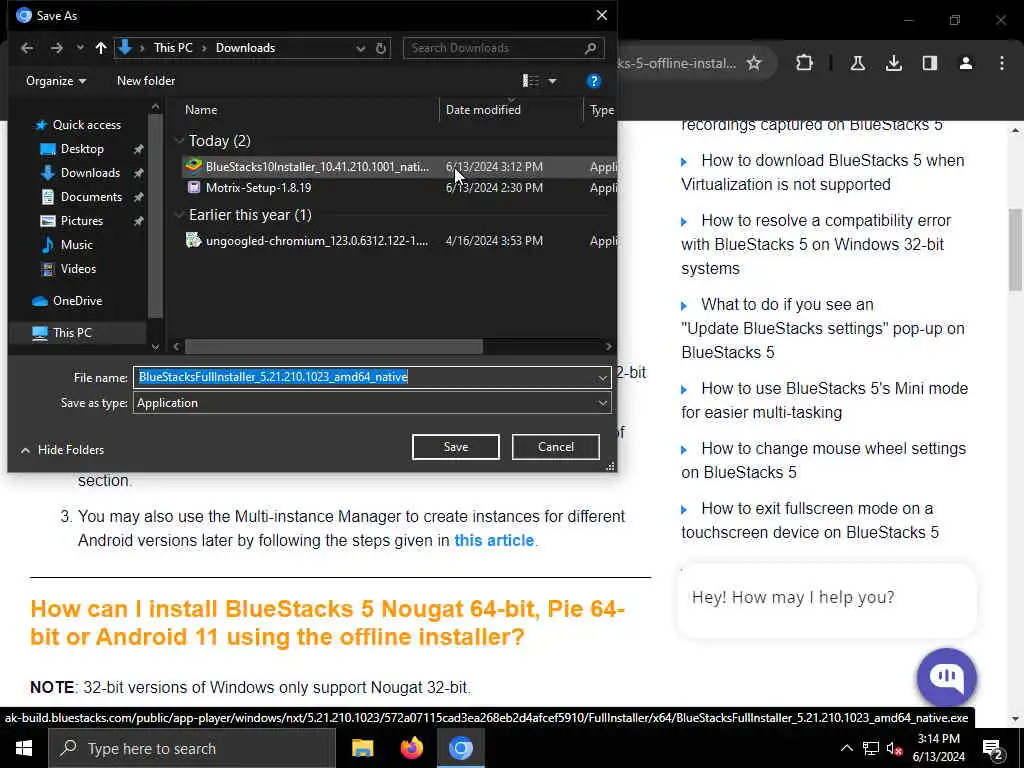Open Pictures in navigation pane
This screenshot has width=1024, height=768.
point(82,221)
